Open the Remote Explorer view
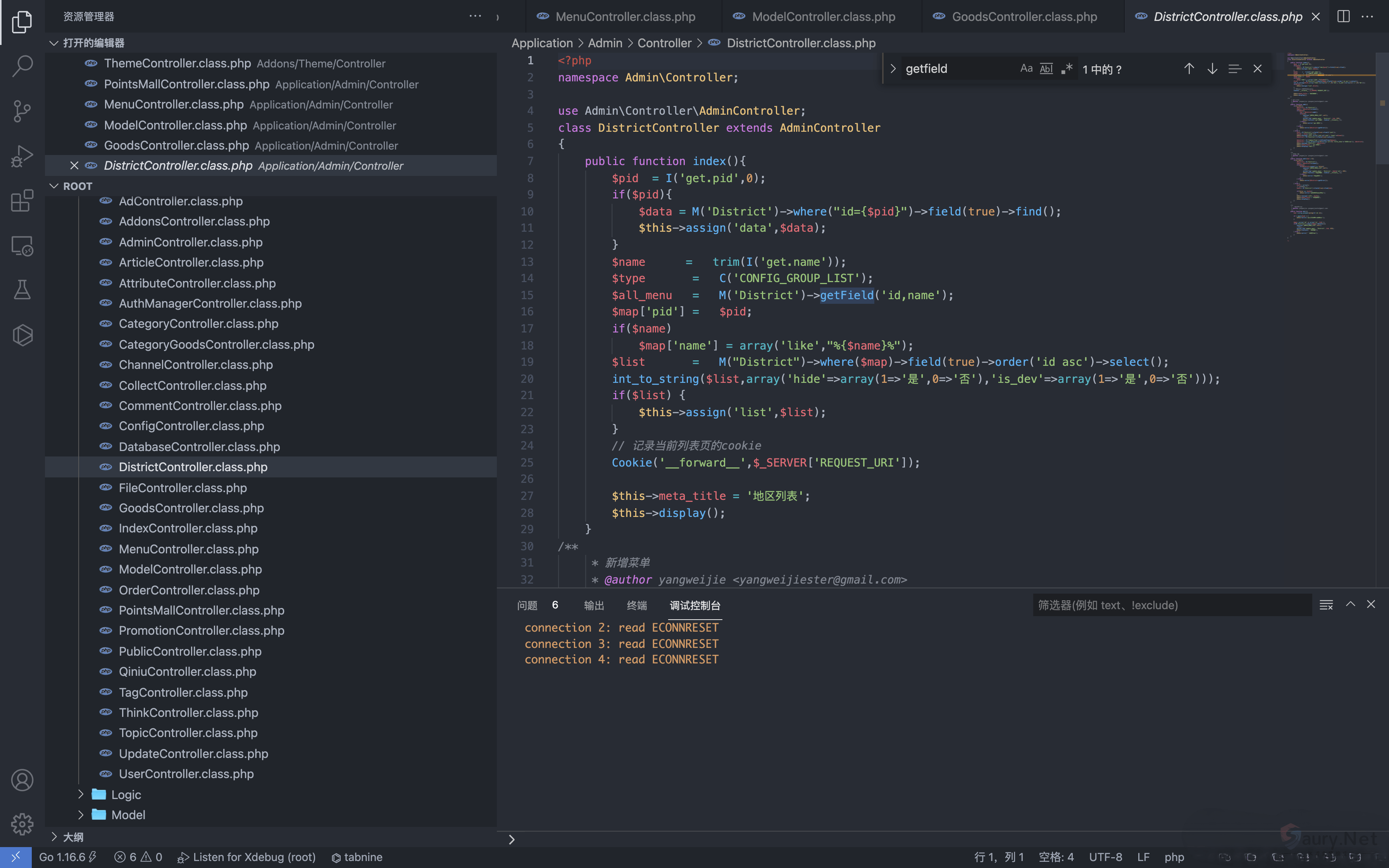1389x868 pixels. (22, 246)
